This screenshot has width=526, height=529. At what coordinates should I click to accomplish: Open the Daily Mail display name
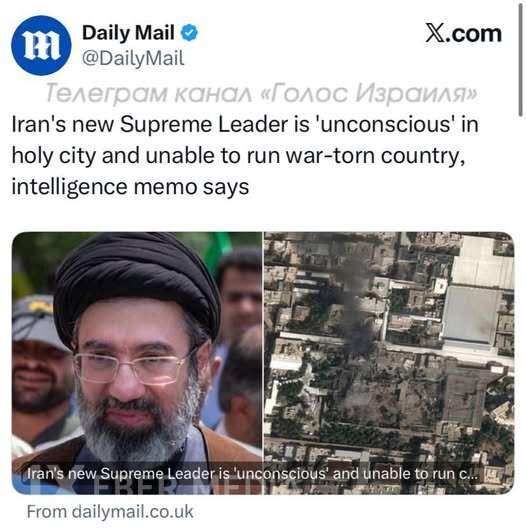click(x=128, y=33)
